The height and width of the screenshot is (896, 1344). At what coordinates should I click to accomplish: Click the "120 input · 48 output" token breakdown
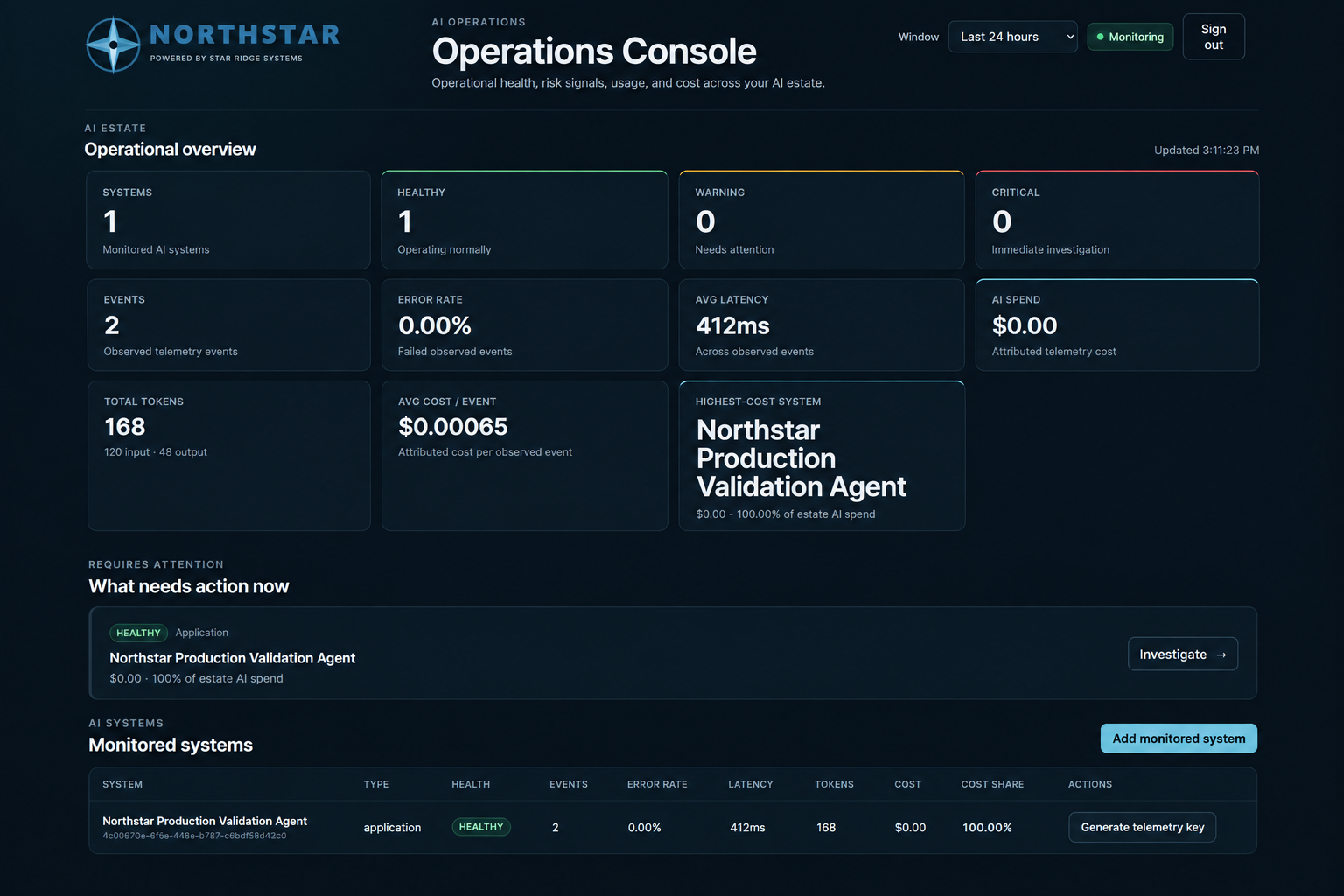(x=156, y=452)
